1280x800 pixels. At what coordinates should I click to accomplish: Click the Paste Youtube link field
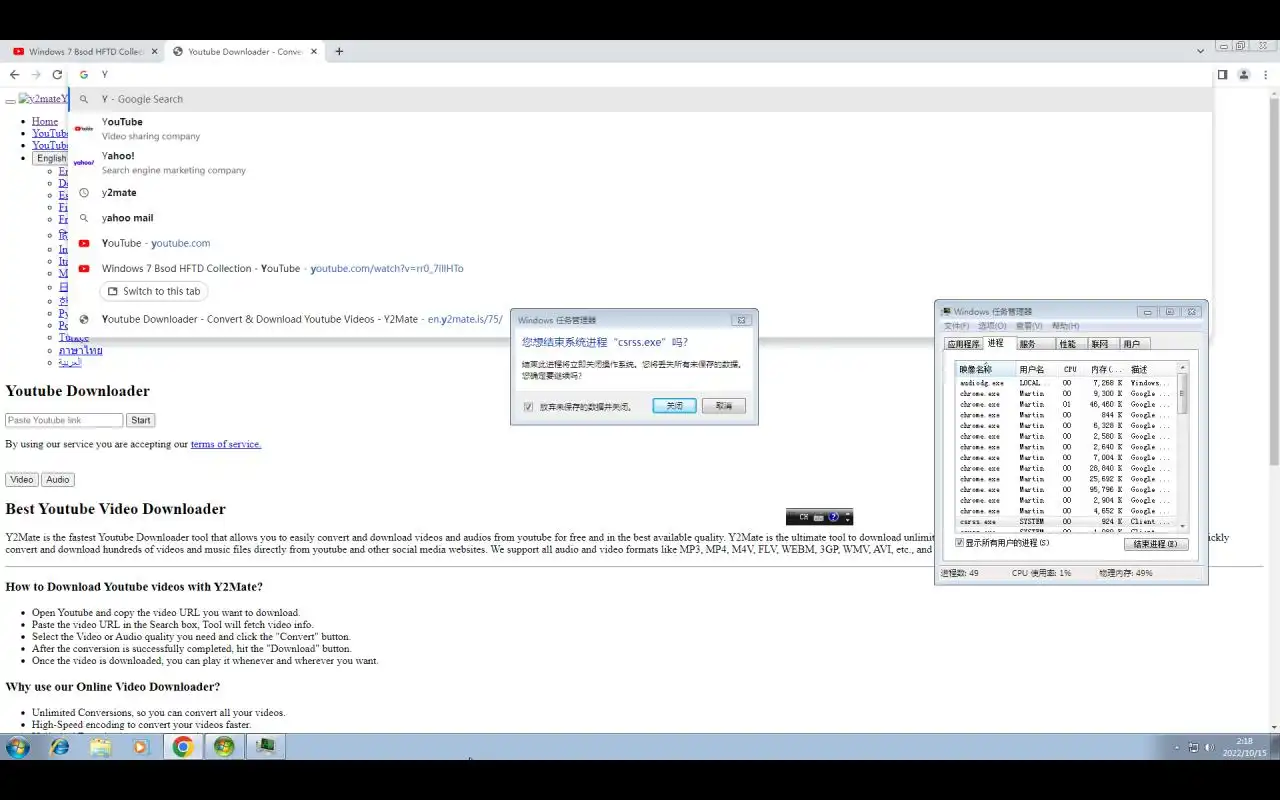64,420
